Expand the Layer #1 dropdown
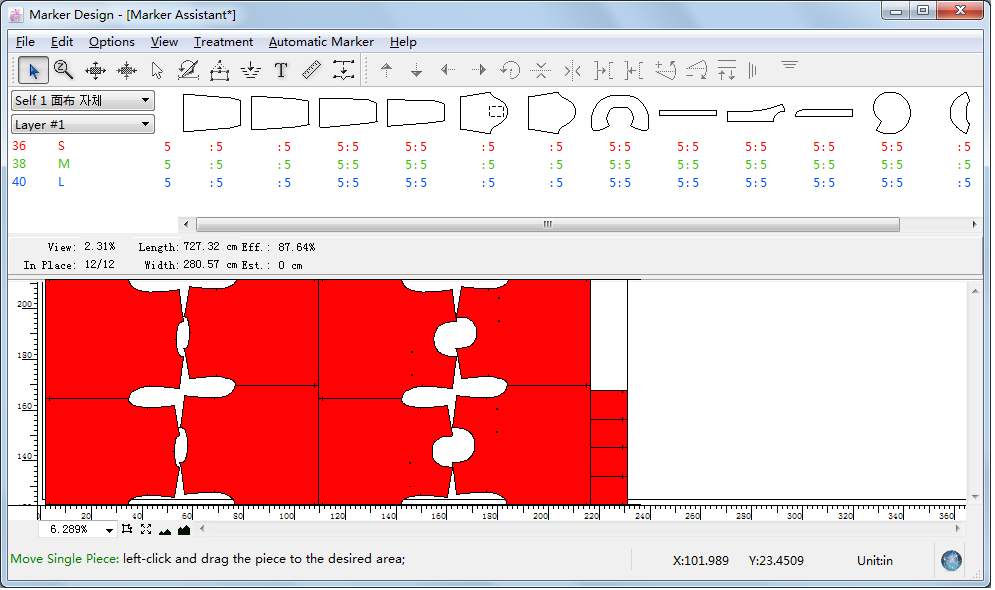Image resolution: width=995 pixels, height=590 pixels. tap(83, 125)
